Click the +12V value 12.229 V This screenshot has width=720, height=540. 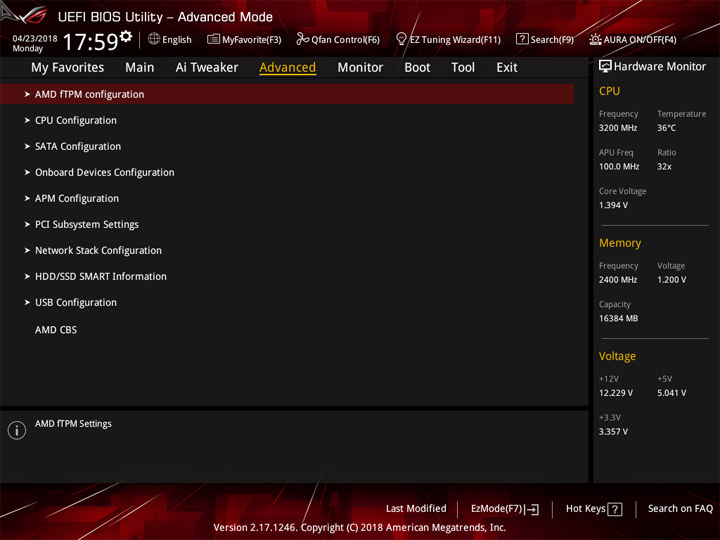point(616,393)
